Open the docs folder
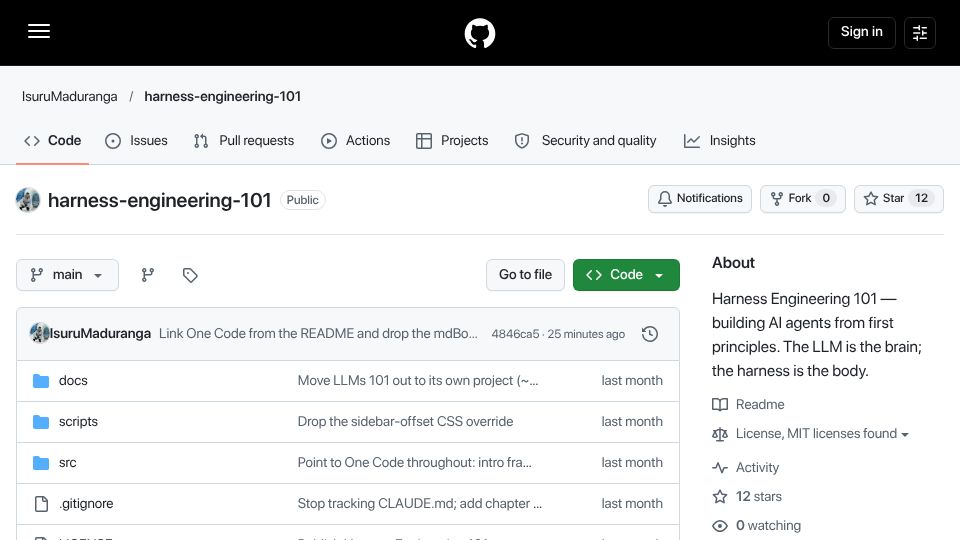The width and height of the screenshot is (960, 540). point(73,381)
